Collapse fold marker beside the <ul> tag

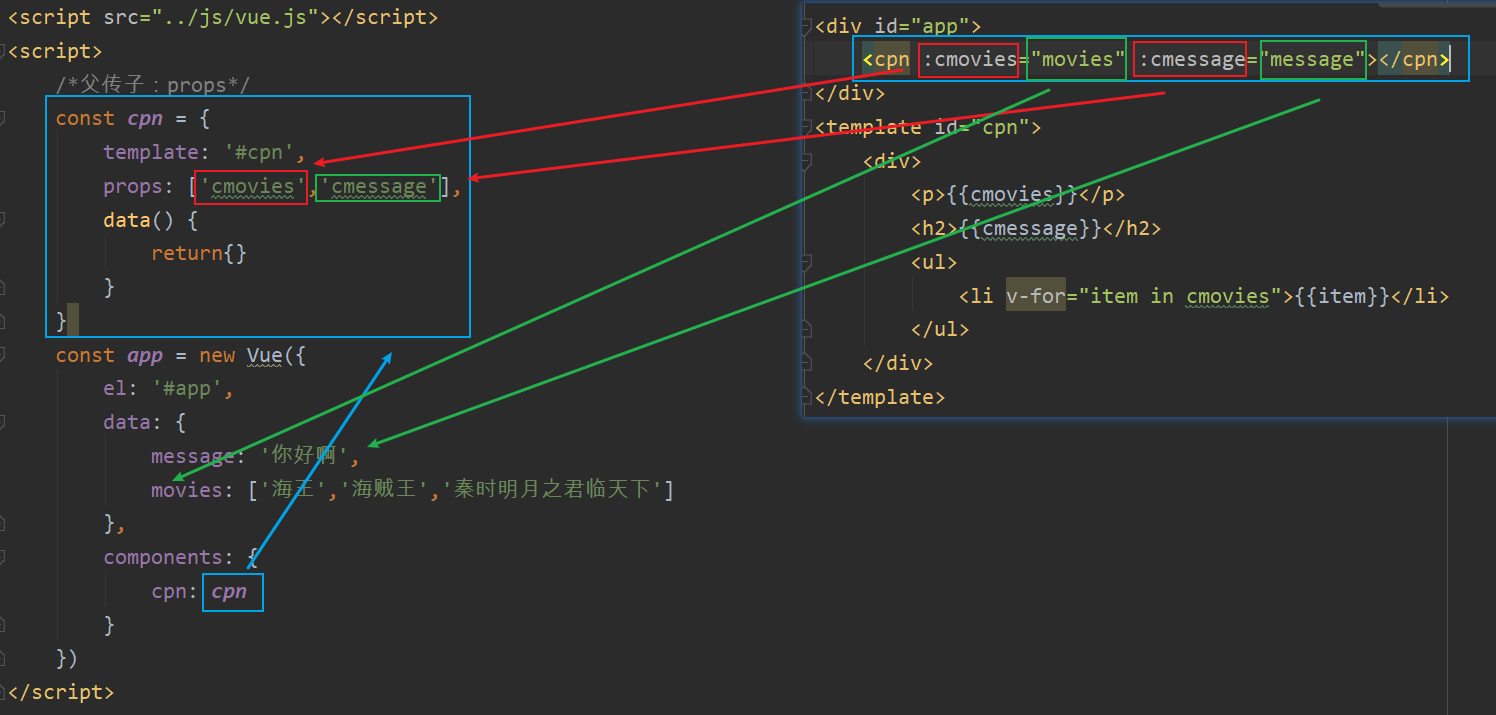(x=806, y=262)
